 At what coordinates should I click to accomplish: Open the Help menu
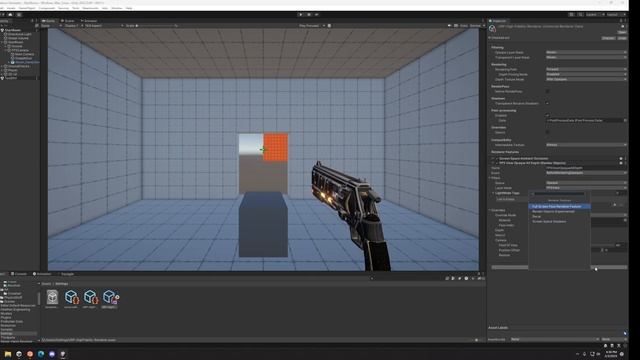coord(129,8)
